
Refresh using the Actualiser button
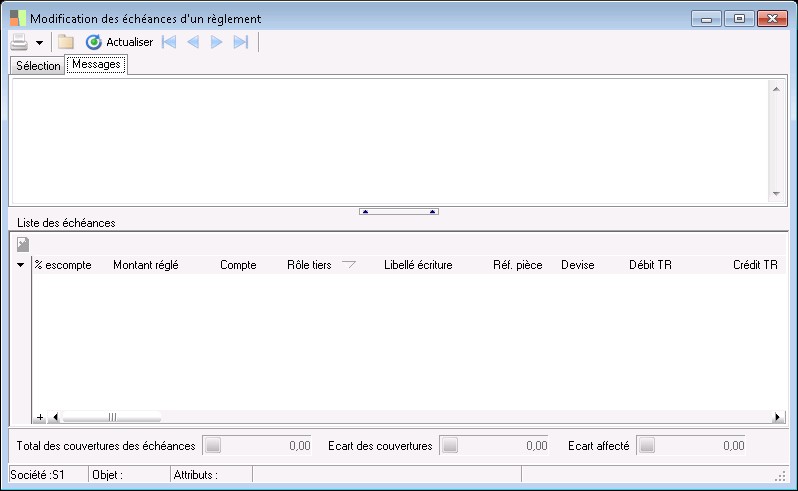tap(119, 42)
